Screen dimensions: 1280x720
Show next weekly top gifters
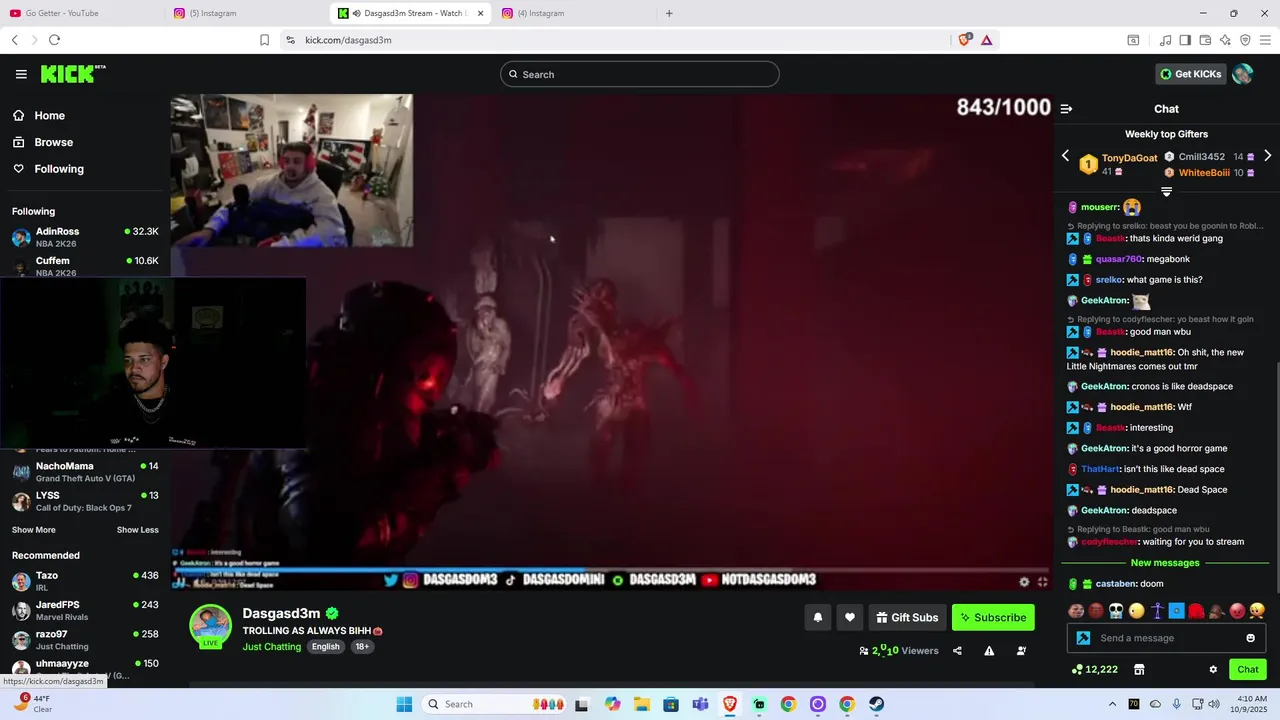[x=1267, y=156]
